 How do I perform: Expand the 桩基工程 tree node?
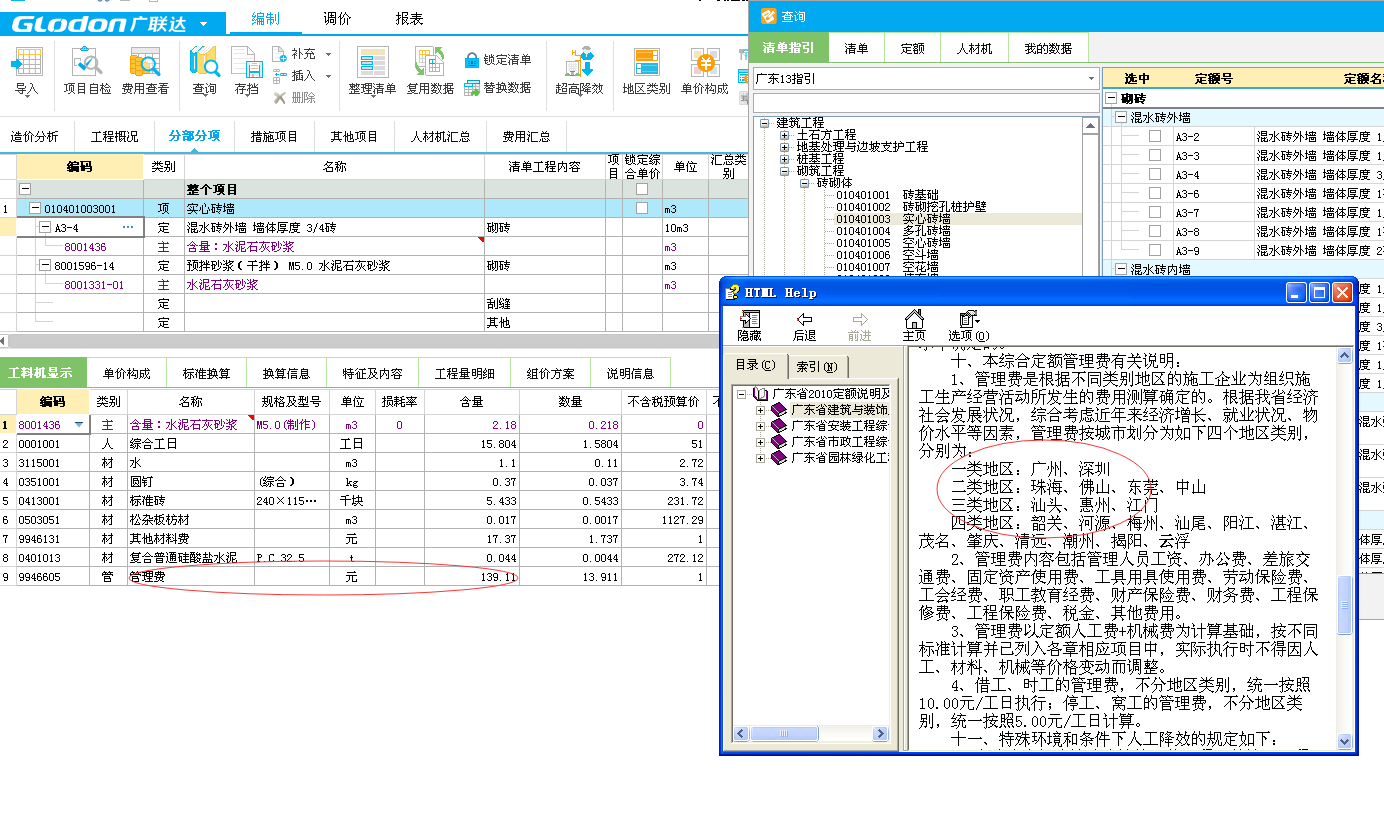click(785, 158)
